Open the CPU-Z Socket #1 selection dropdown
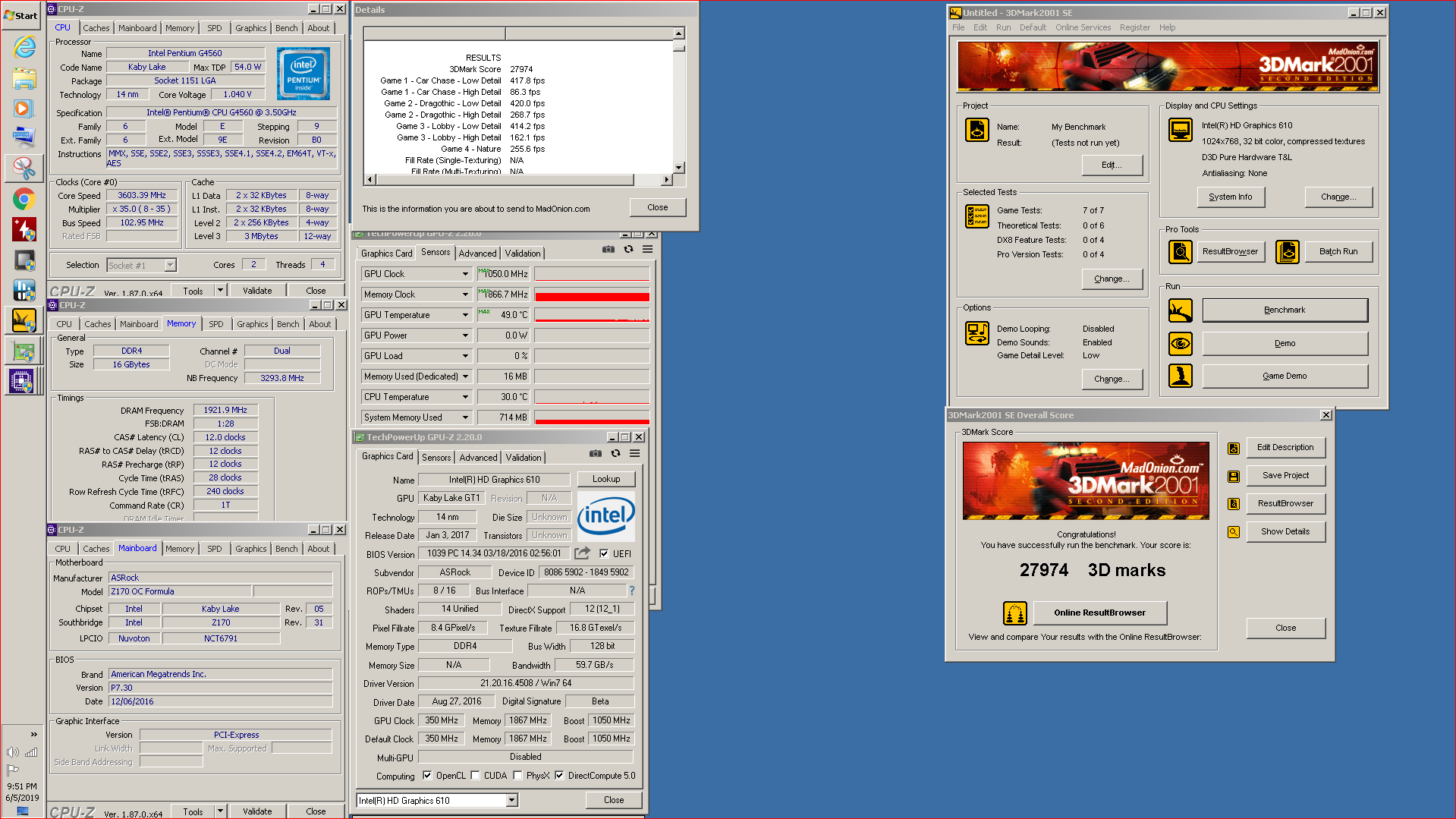The image size is (1456, 819). pos(171,265)
